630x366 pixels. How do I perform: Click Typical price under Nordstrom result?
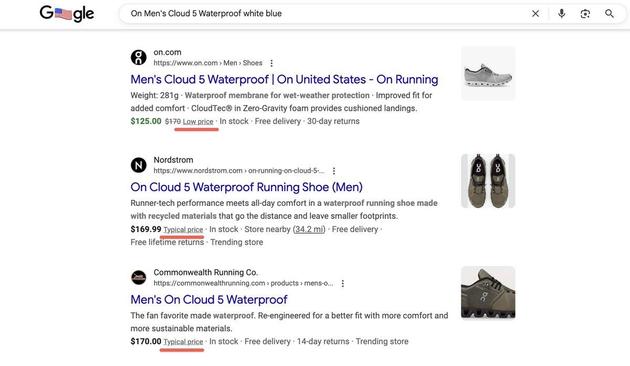pyautogui.click(x=183, y=229)
